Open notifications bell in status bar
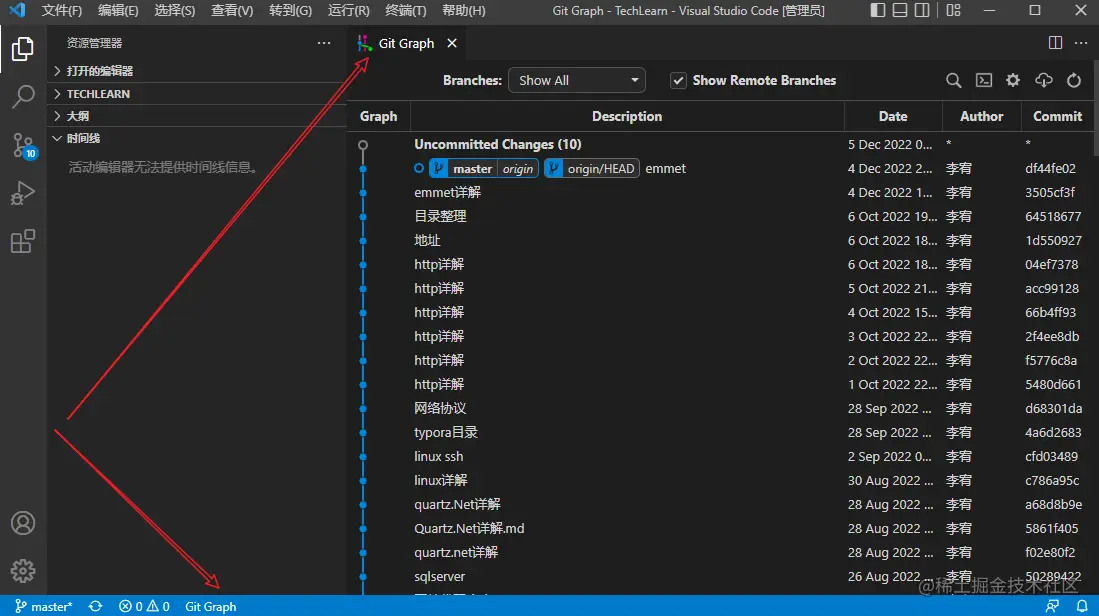The width and height of the screenshot is (1099, 616). tap(1082, 606)
